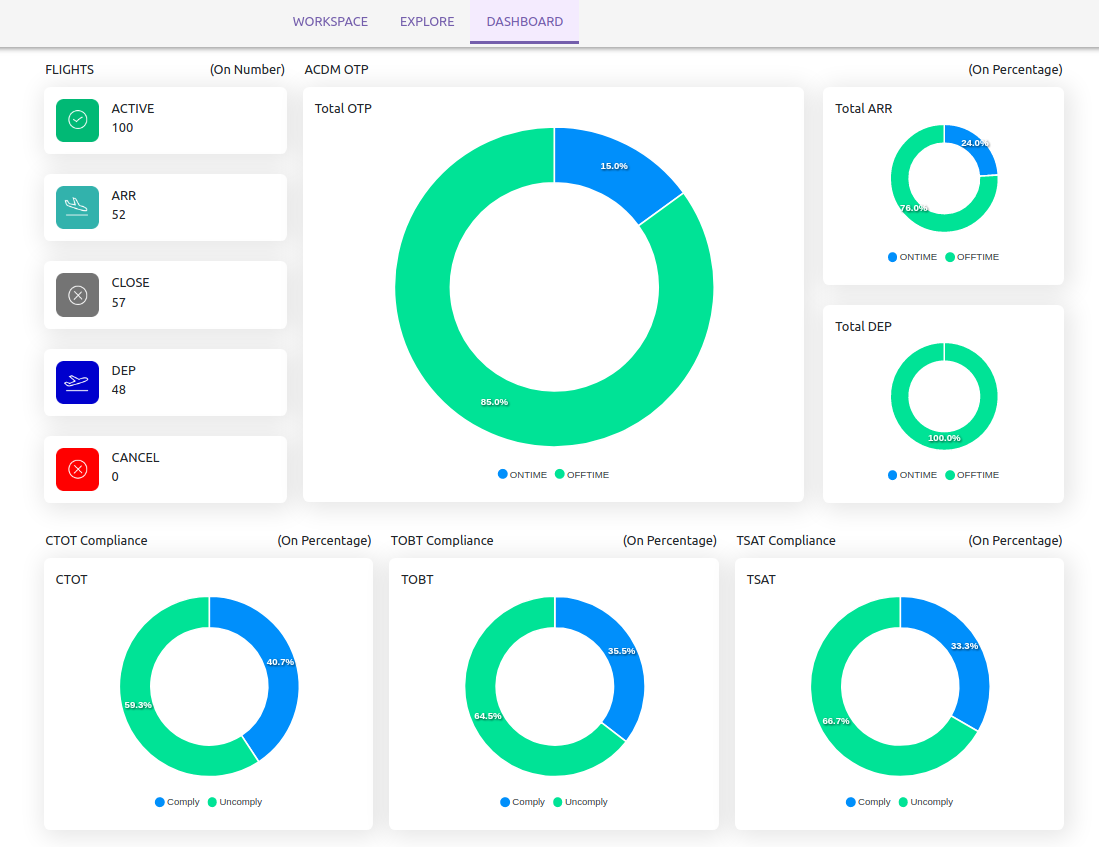Select the blue DEP departure plane icon
Image resolution: width=1099 pixels, height=847 pixels.
pyautogui.click(x=77, y=381)
